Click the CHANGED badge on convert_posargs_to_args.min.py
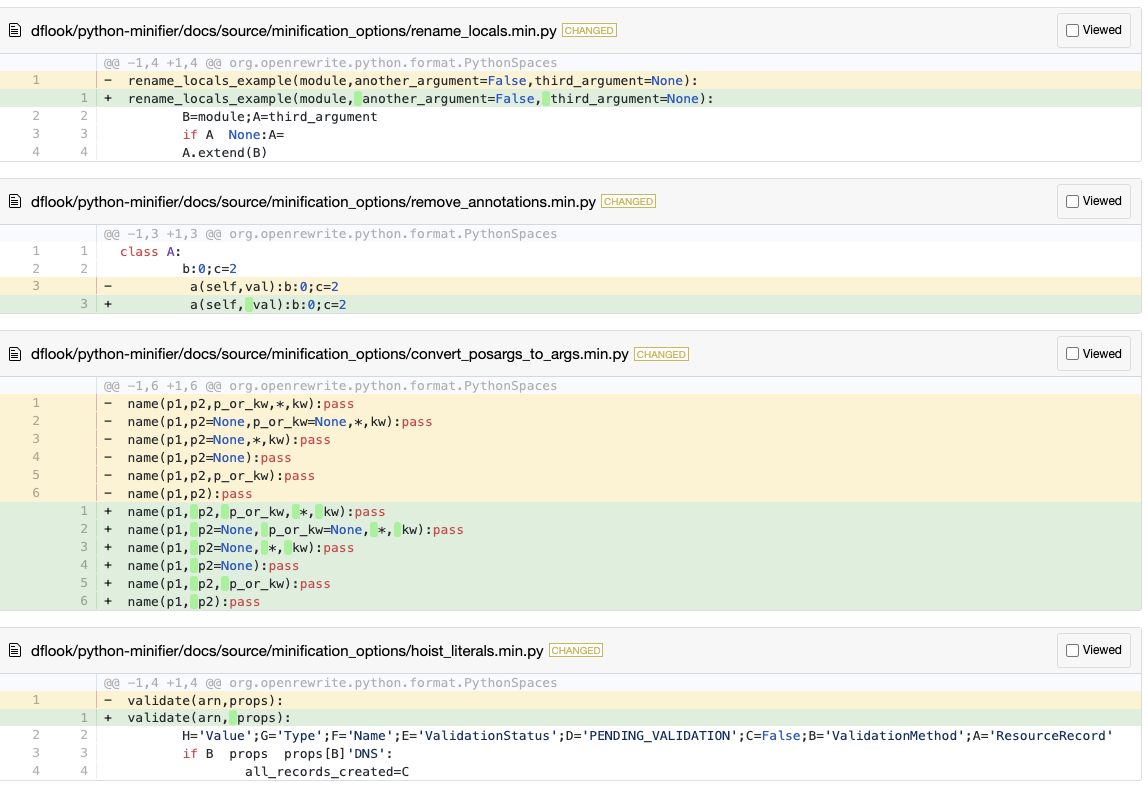The width and height of the screenshot is (1148, 800). (x=661, y=353)
